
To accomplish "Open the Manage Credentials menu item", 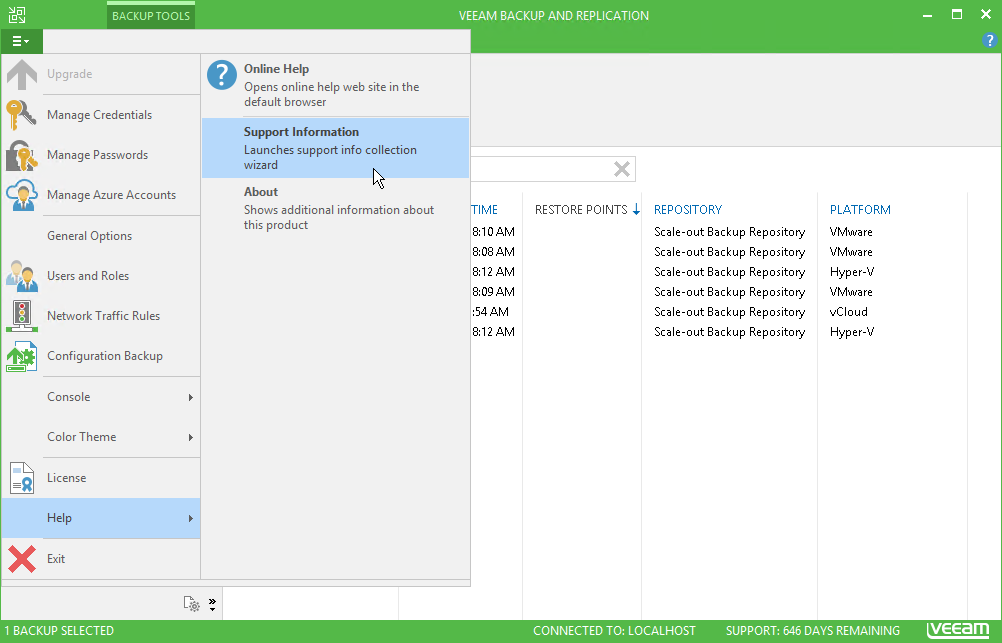I will [x=101, y=115].
